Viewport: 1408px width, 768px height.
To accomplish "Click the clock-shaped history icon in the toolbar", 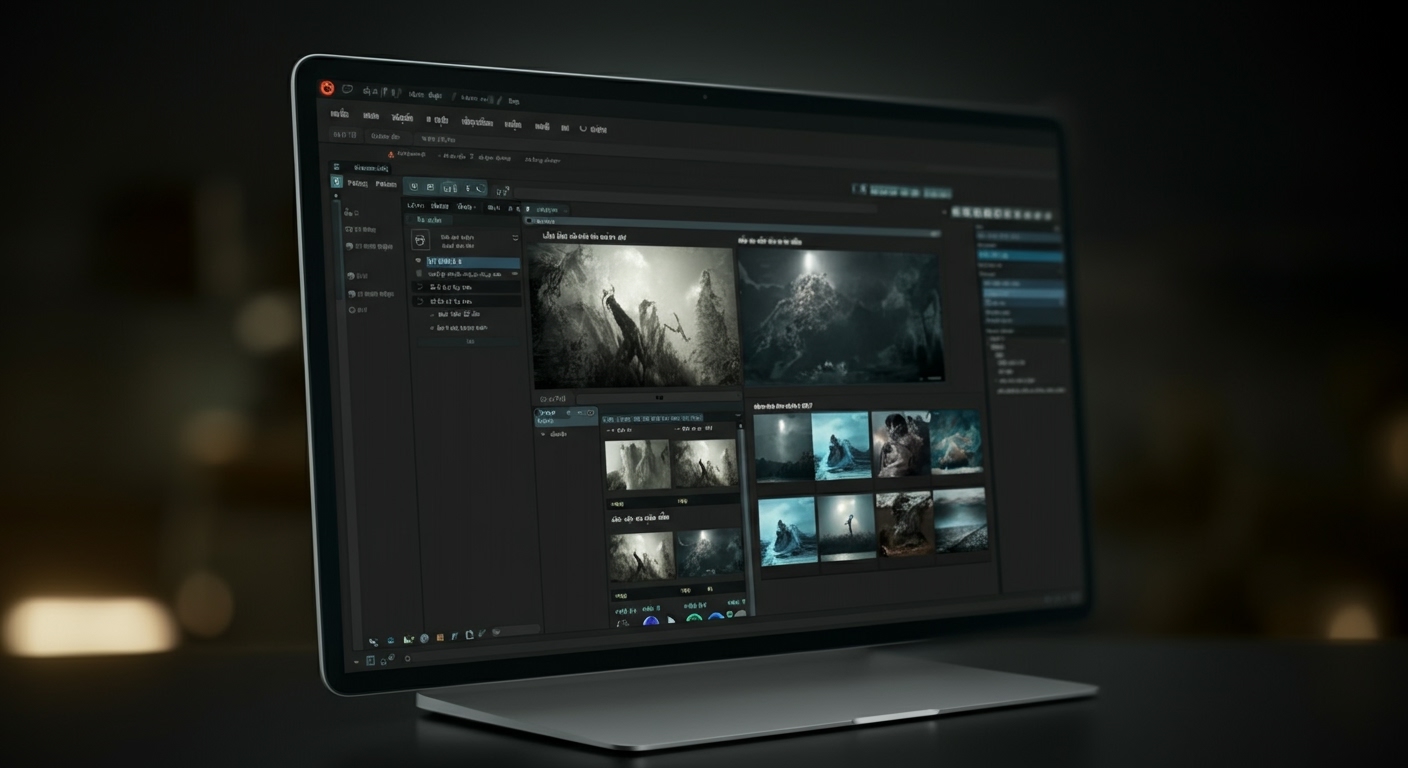I will point(479,189).
